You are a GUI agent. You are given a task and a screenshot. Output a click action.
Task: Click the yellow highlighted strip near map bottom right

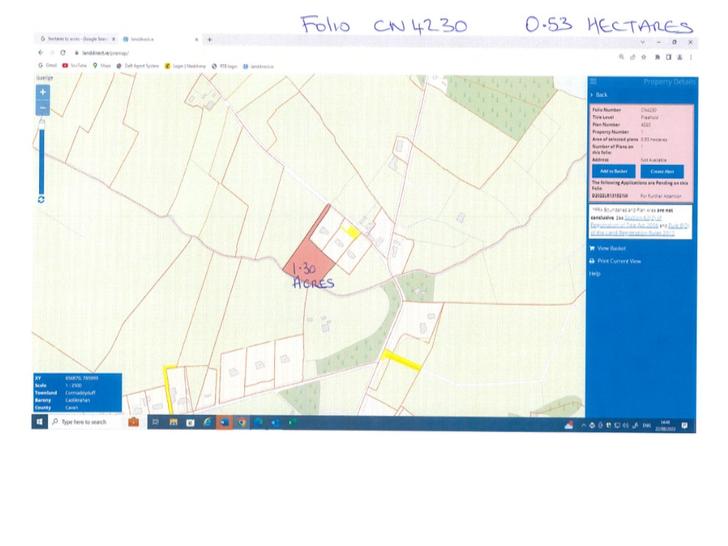coord(401,360)
